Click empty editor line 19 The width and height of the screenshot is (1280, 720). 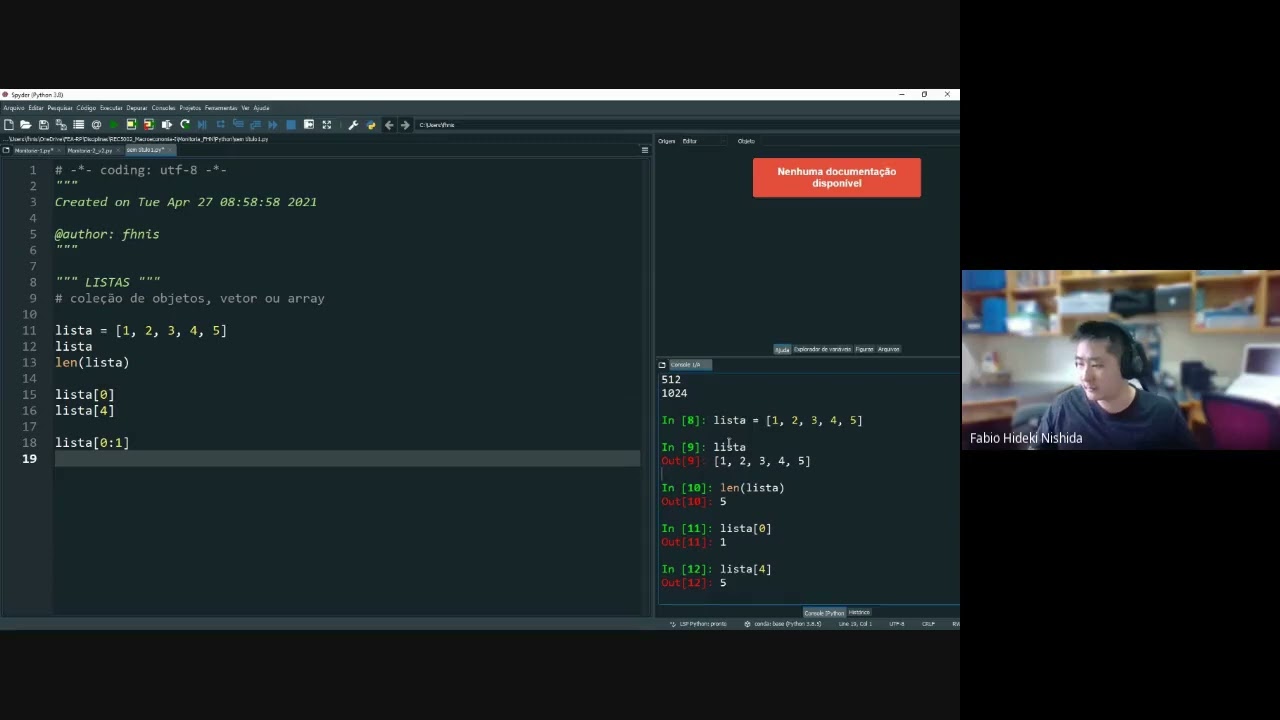point(347,459)
